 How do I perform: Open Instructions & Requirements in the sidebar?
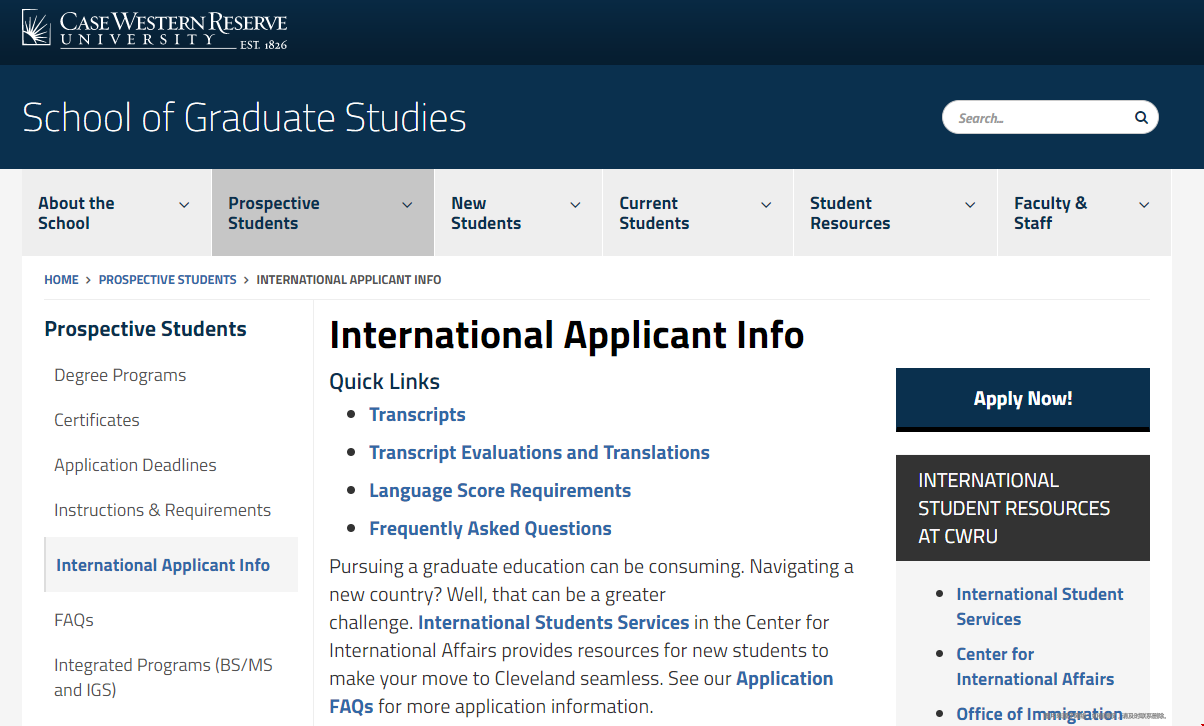(162, 510)
